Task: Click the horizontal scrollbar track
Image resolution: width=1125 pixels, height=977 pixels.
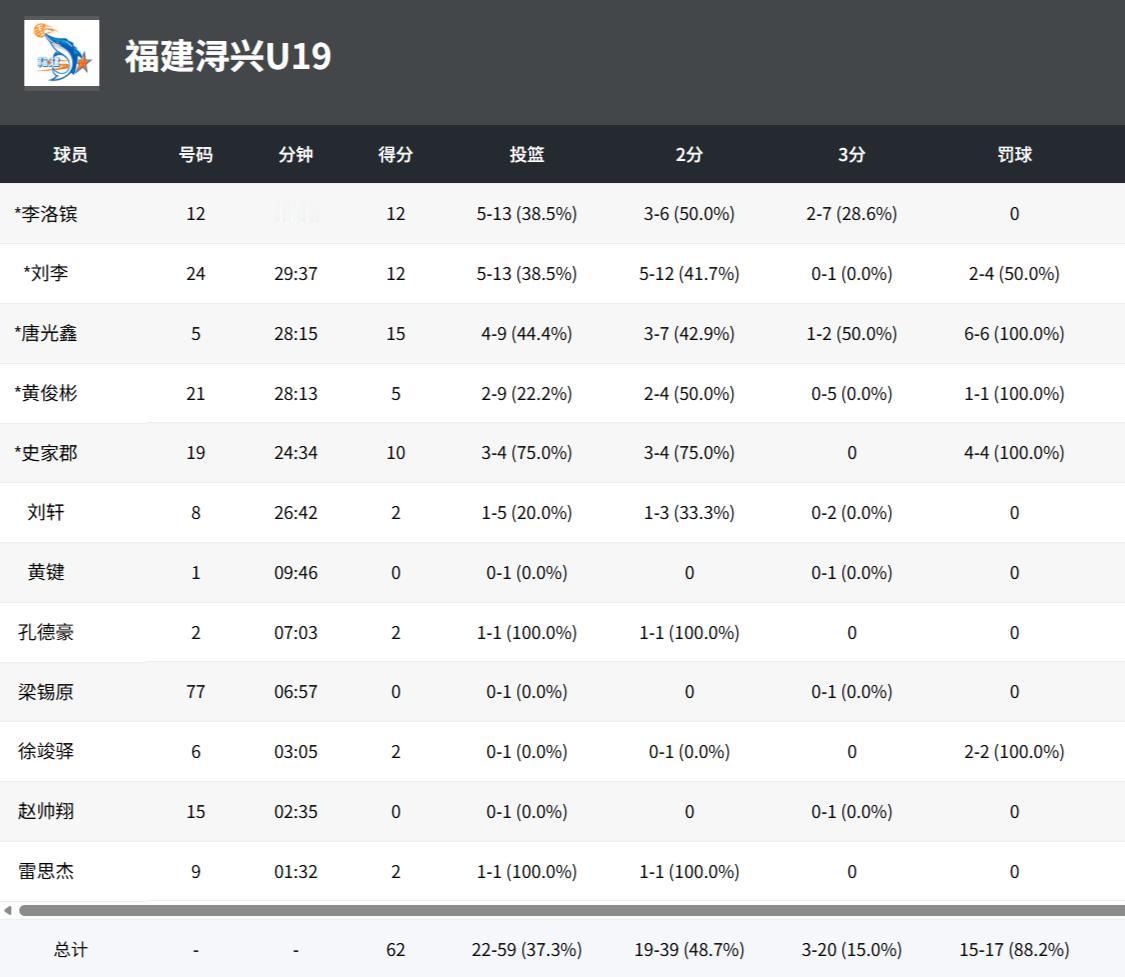Action: point(572,910)
